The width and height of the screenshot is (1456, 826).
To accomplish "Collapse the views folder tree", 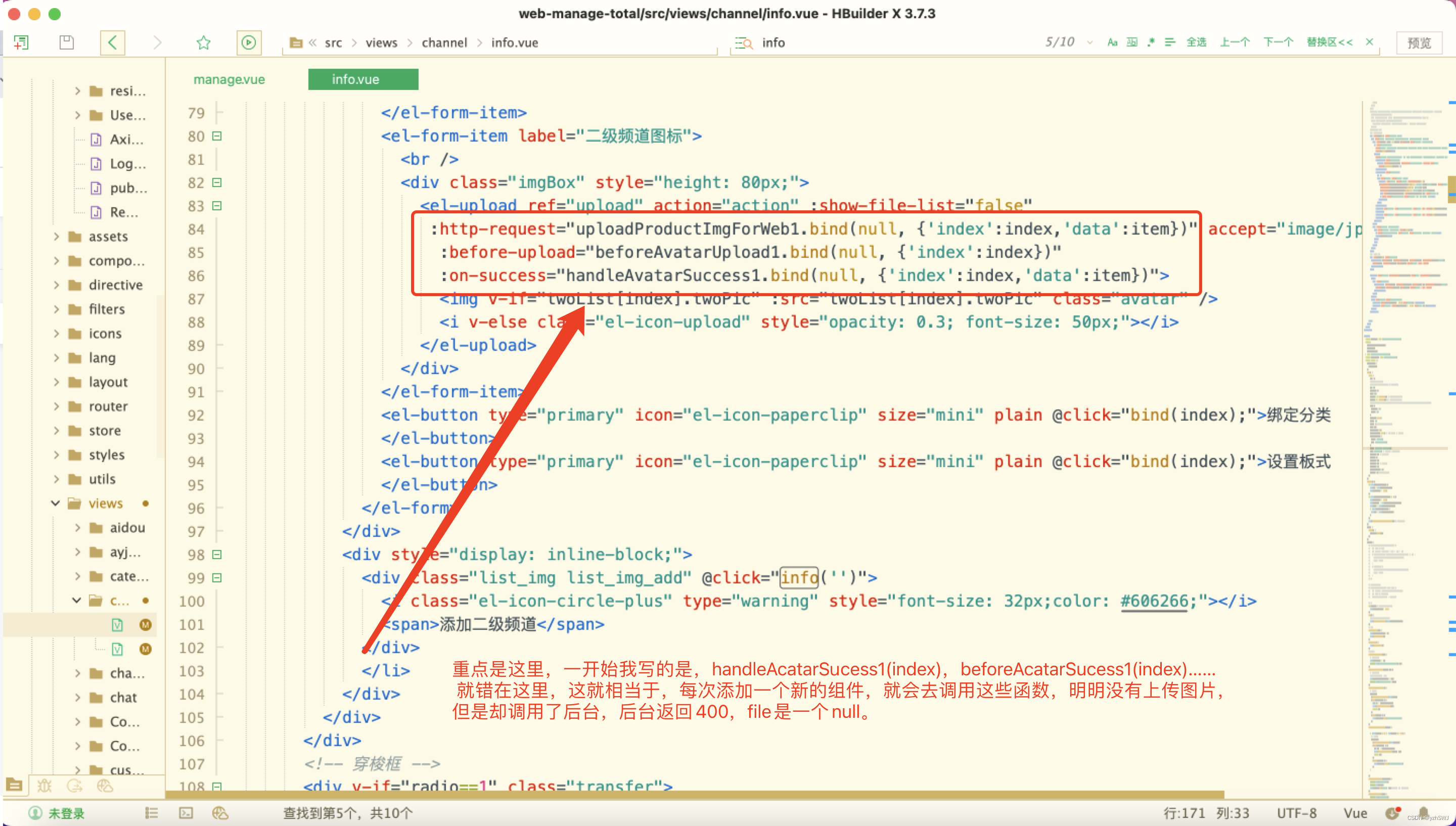I will [x=55, y=503].
